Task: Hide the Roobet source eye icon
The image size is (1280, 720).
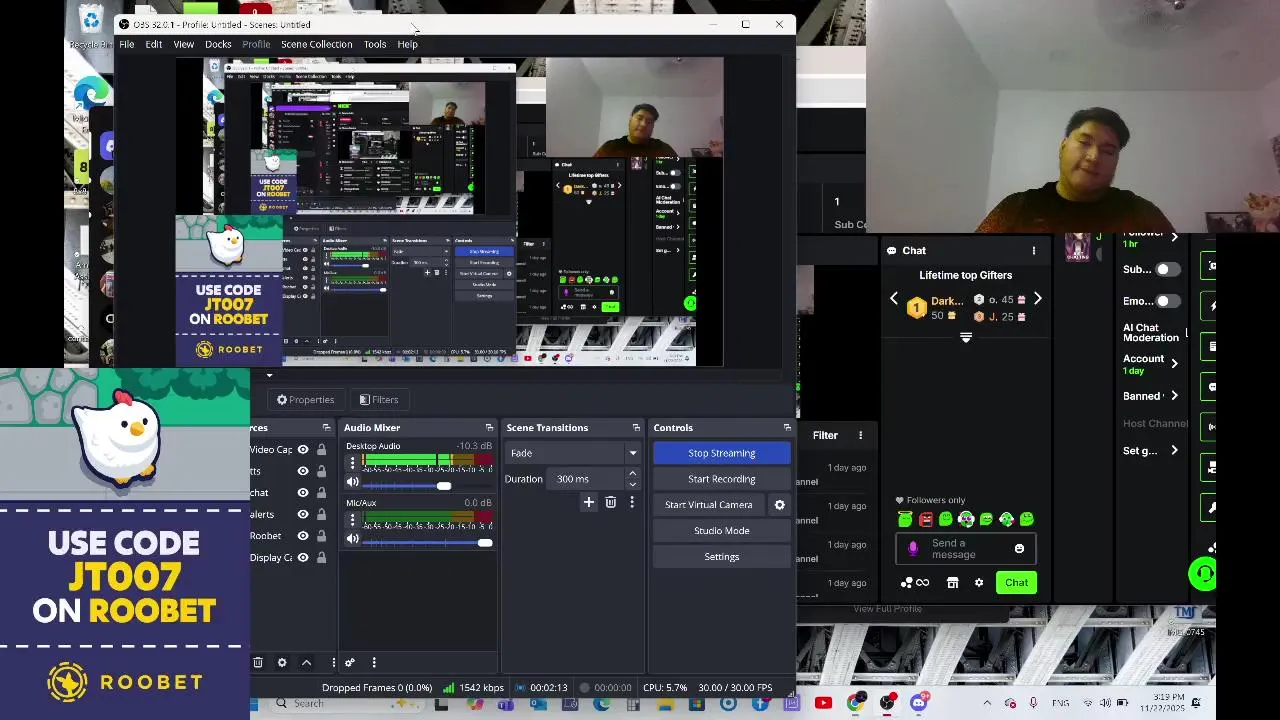Action: (x=303, y=536)
